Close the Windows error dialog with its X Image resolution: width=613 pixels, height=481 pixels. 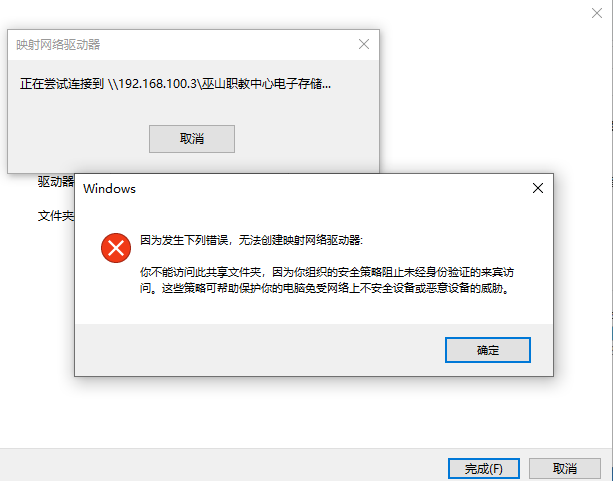coord(538,188)
